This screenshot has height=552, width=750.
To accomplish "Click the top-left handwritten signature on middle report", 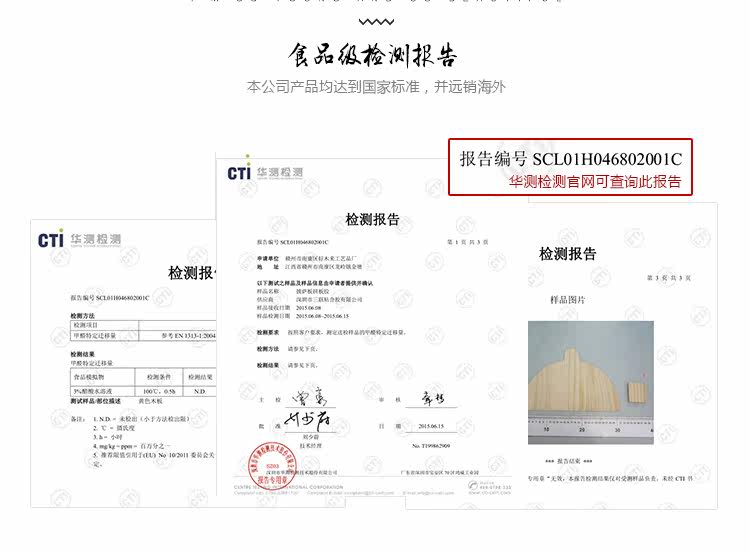I will point(309,397).
